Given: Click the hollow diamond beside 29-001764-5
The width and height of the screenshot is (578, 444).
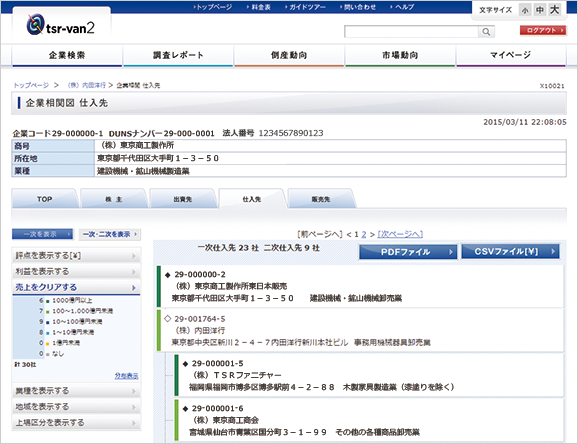Looking at the screenshot, I should pyautogui.click(x=167, y=319).
